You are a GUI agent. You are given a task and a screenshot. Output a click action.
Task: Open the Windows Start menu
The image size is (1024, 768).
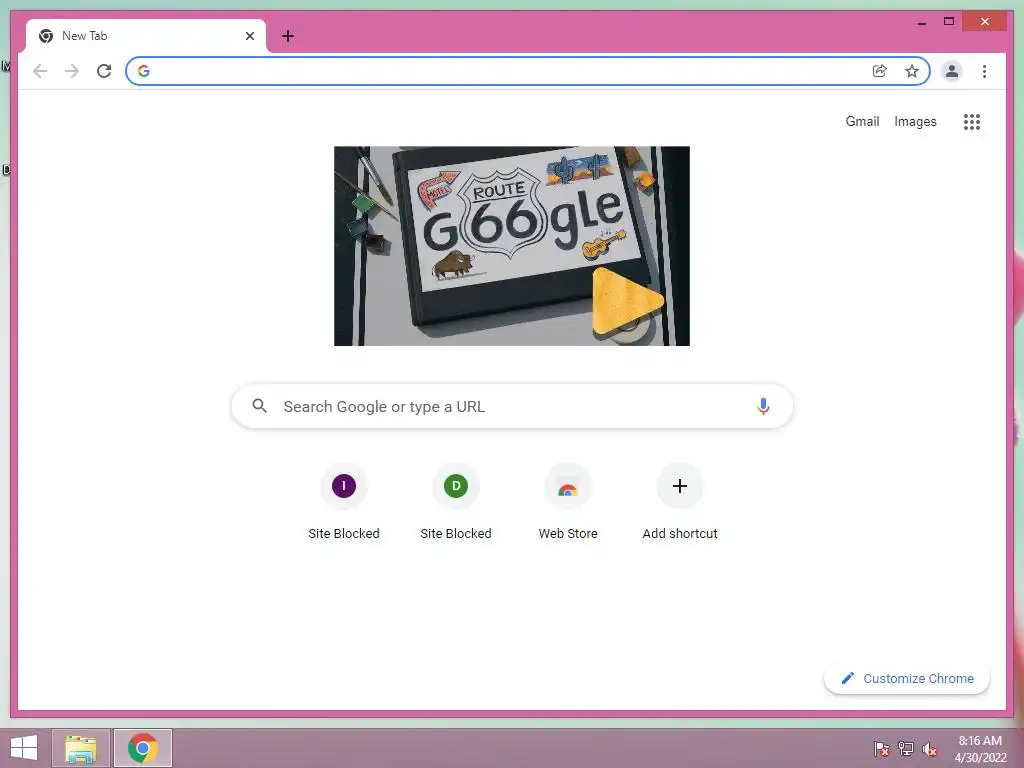(x=24, y=748)
